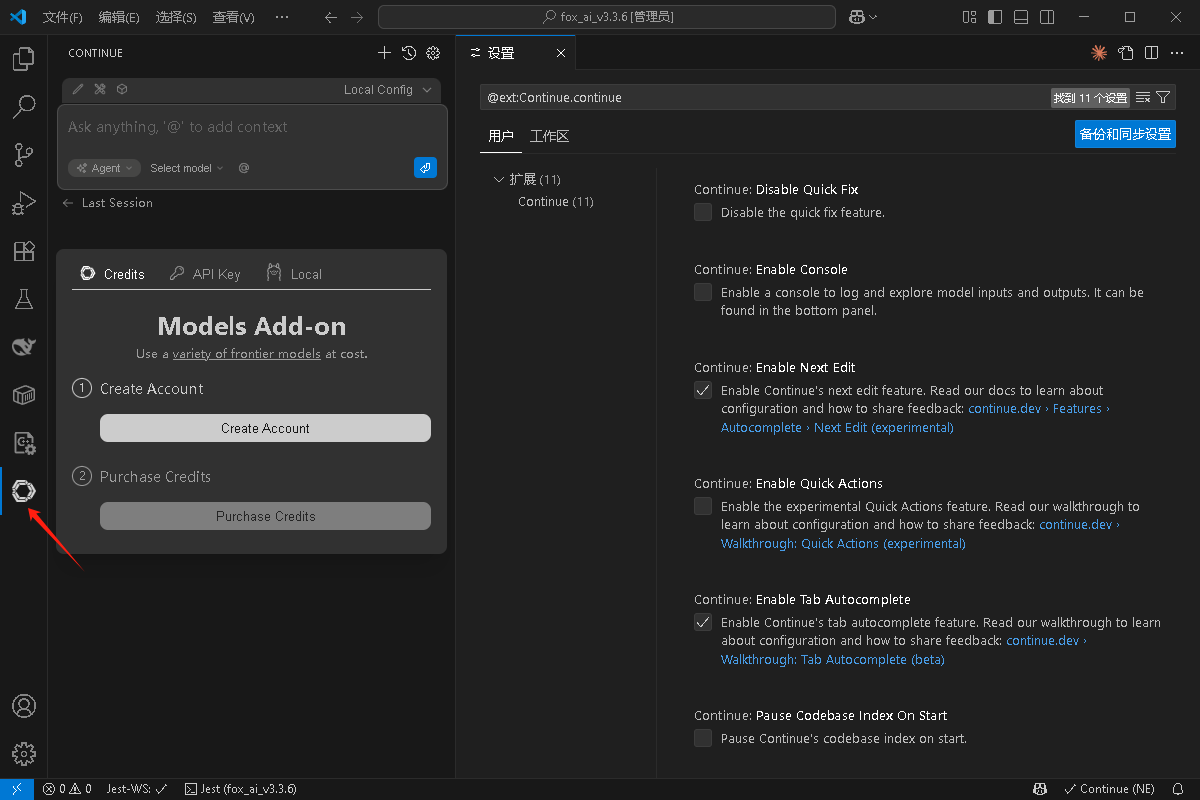Open the Testing flask icon
This screenshot has width=1200, height=800.
pos(24,299)
